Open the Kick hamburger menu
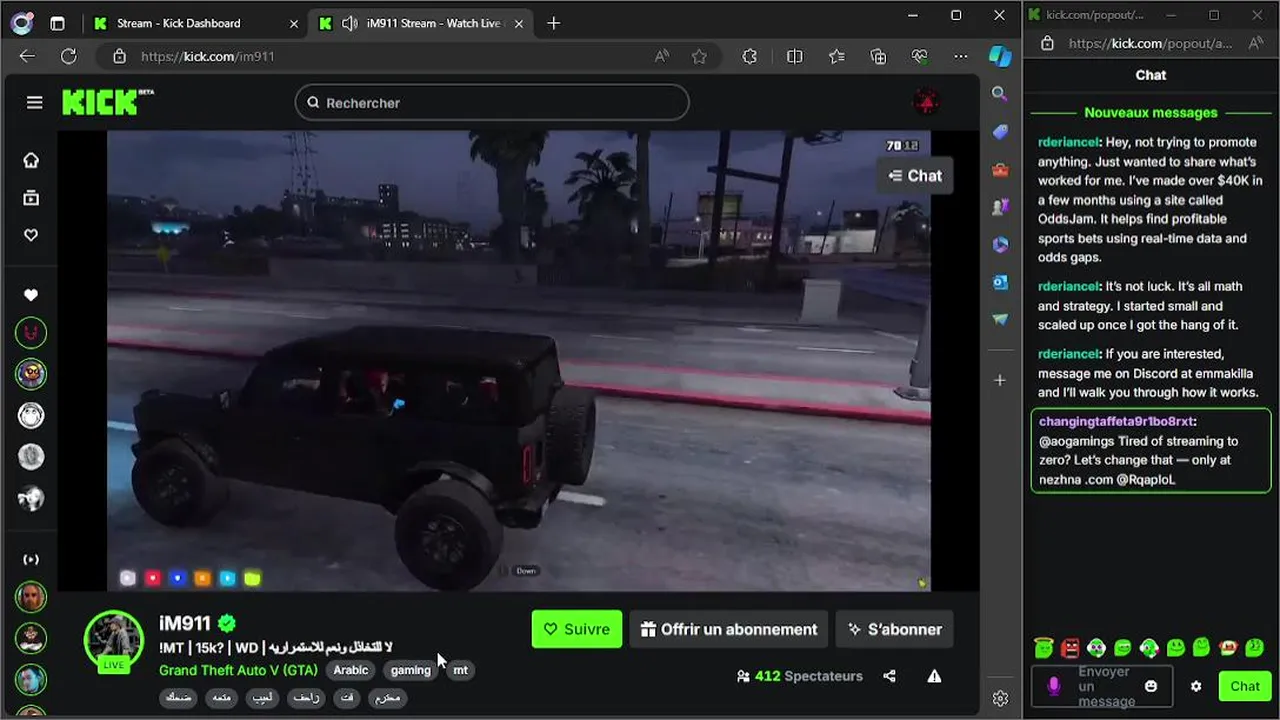This screenshot has height=720, width=1280. pyautogui.click(x=35, y=102)
